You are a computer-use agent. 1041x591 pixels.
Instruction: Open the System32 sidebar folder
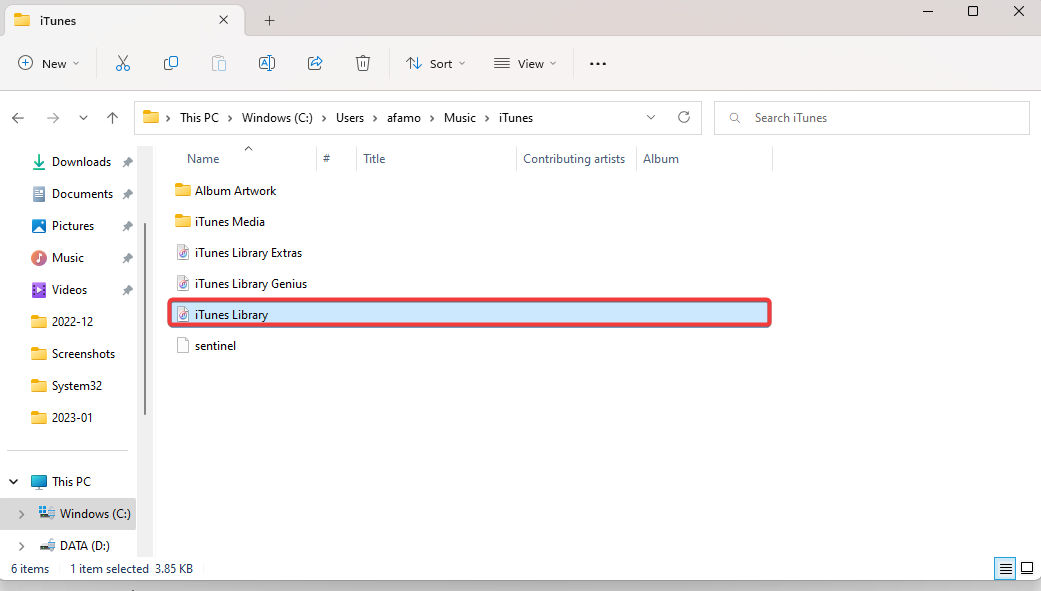[76, 386]
